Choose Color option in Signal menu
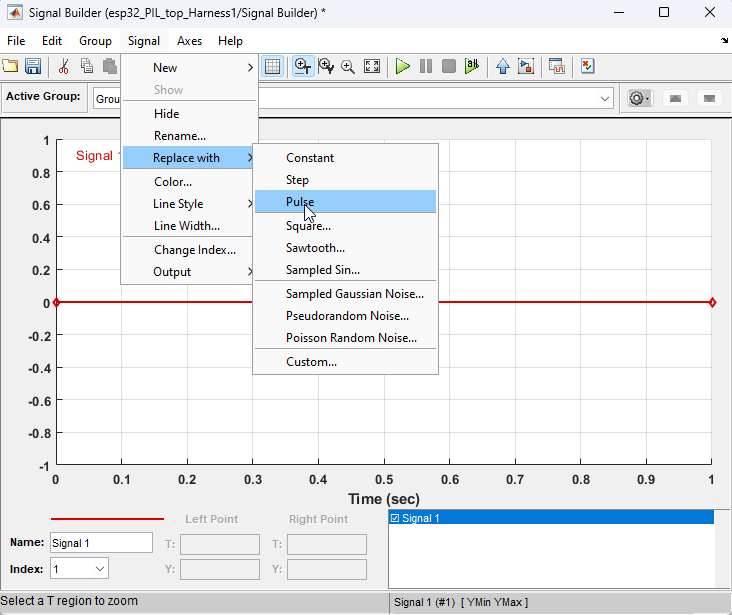The image size is (732, 615). (x=173, y=182)
